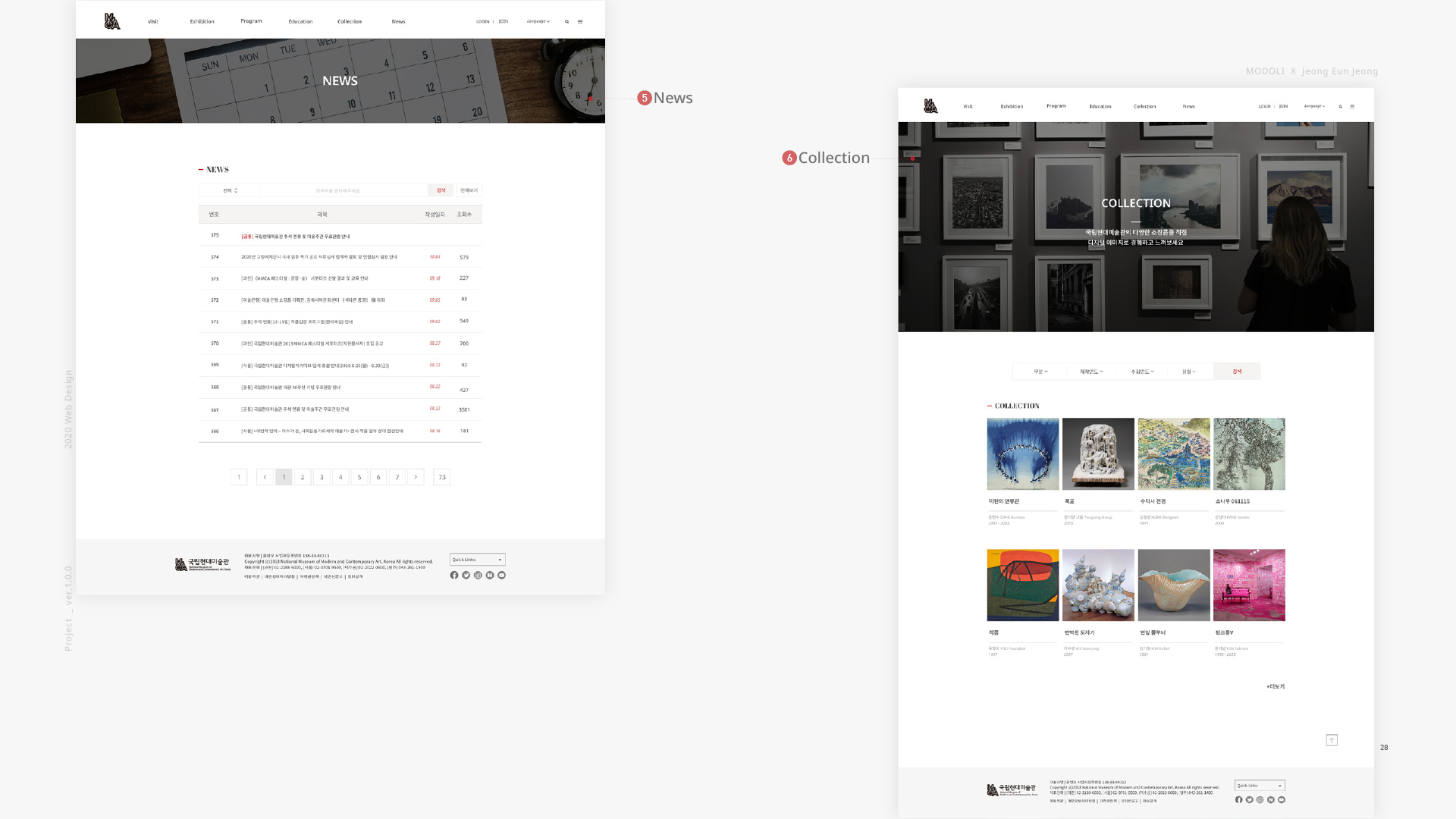Open the Collection menu on the Collection page

(1145, 106)
